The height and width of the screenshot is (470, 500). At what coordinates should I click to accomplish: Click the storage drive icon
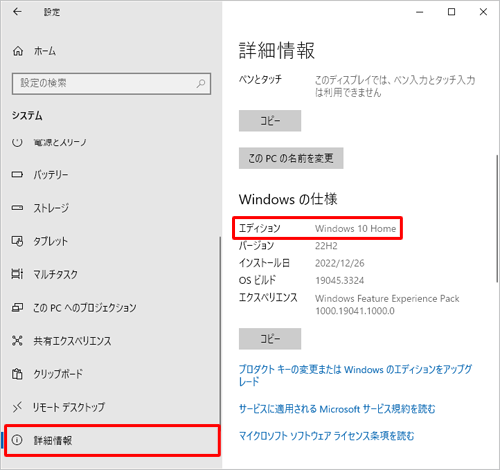pos(17,208)
